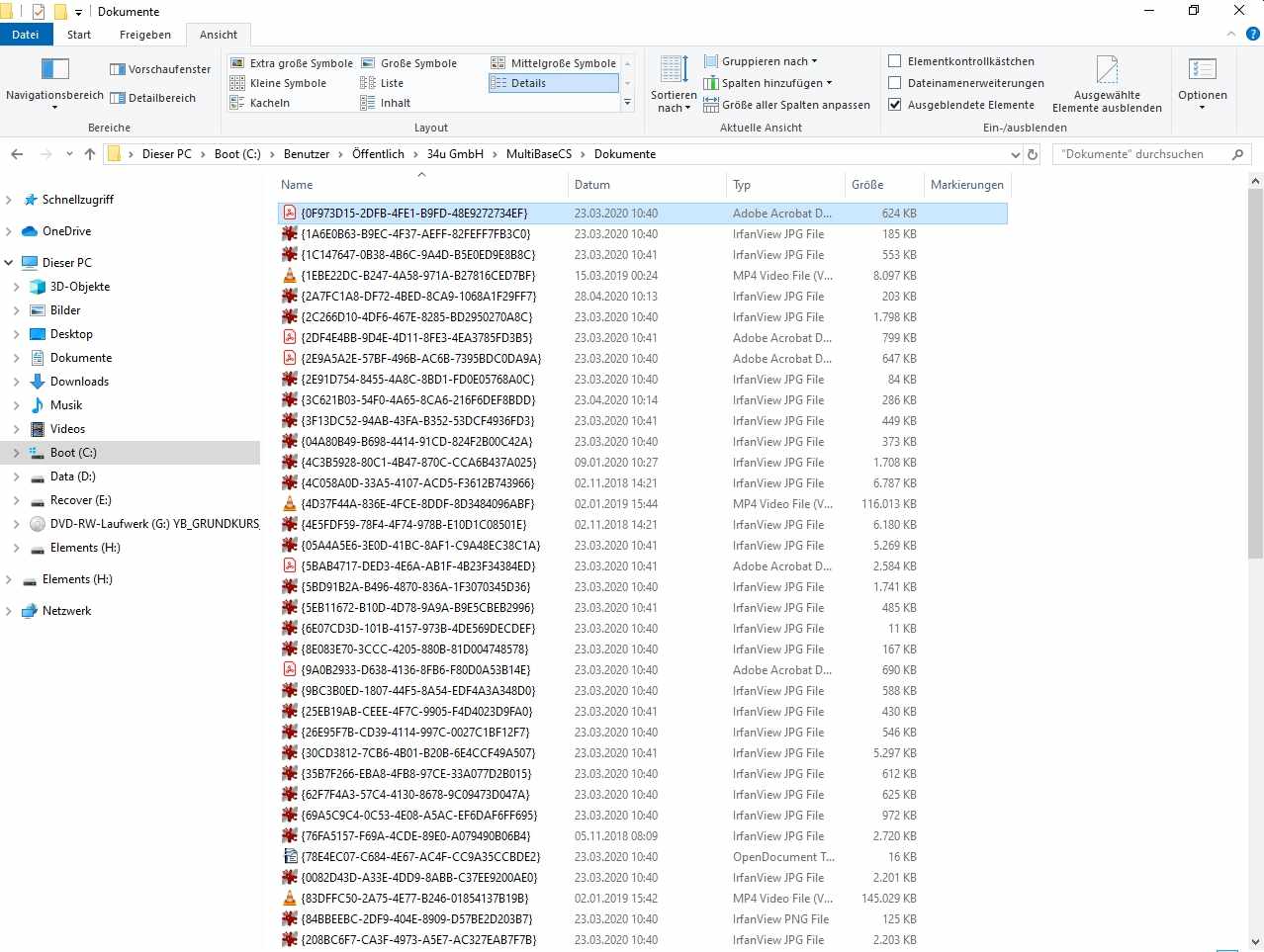1264x952 pixels.
Task: Click OpenDocument icon of {78E4EC07-C684-4E67-AC4F-CC9A35CCBDE2}
Action: point(290,857)
